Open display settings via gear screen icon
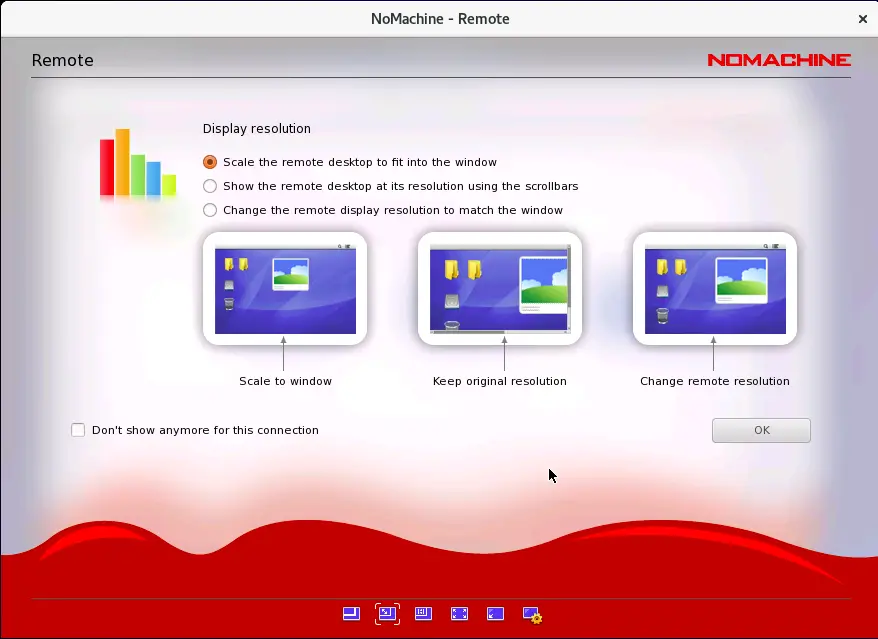 point(532,615)
